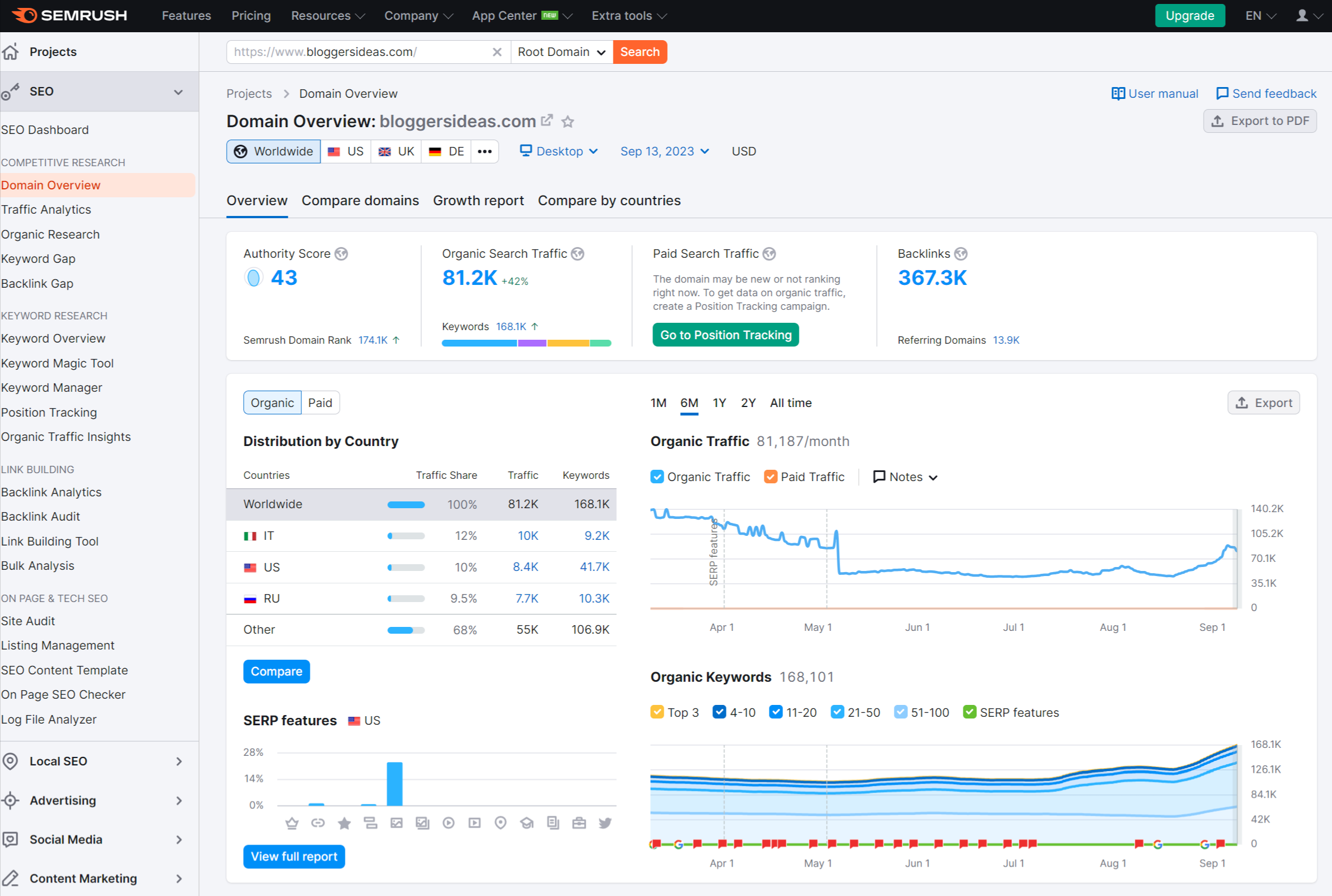The height and width of the screenshot is (896, 1332).
Task: Click the more countries ellipsis button
Action: (x=485, y=152)
